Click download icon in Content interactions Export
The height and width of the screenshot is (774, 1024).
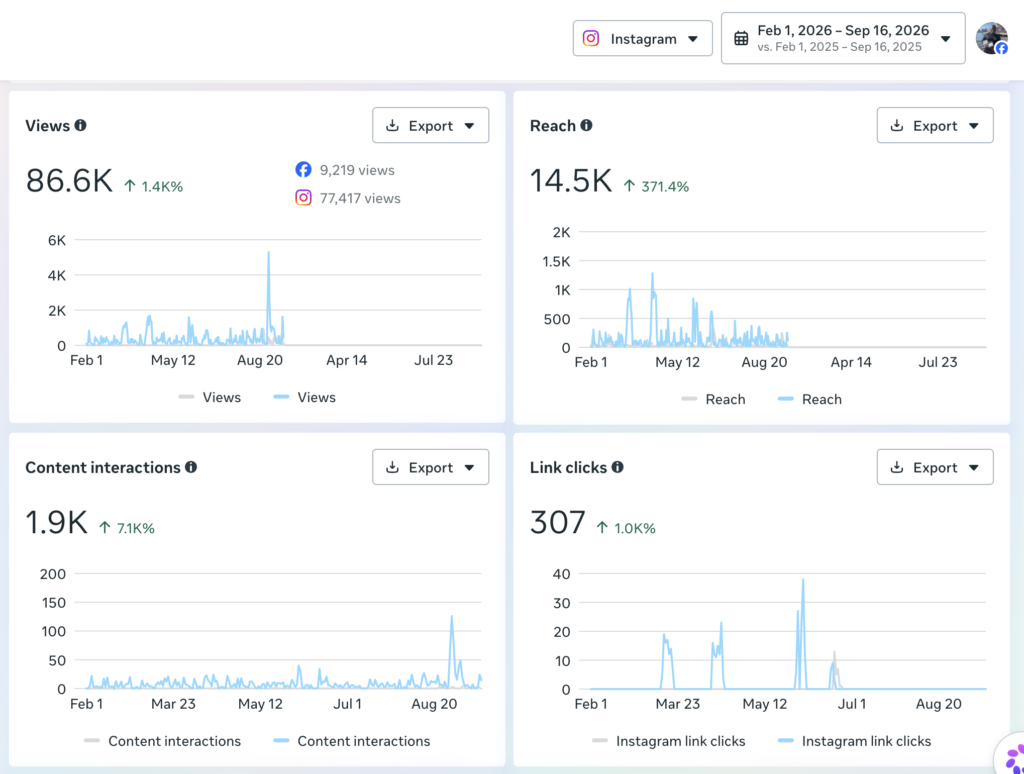tap(392, 467)
